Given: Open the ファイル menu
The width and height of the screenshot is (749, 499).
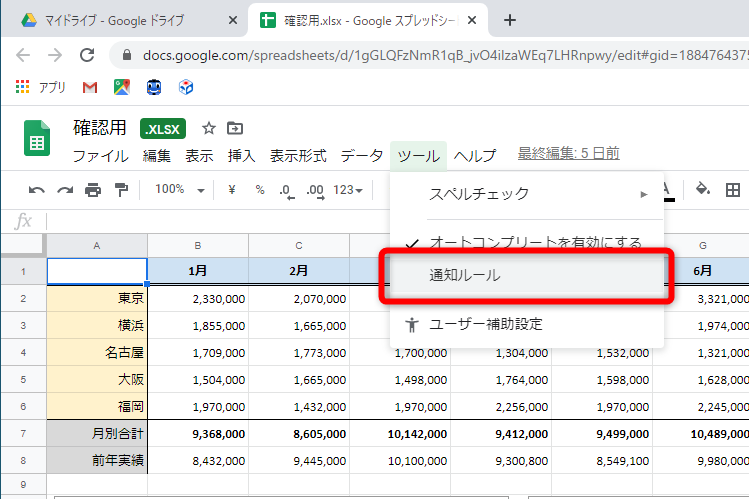Looking at the screenshot, I should point(100,156).
